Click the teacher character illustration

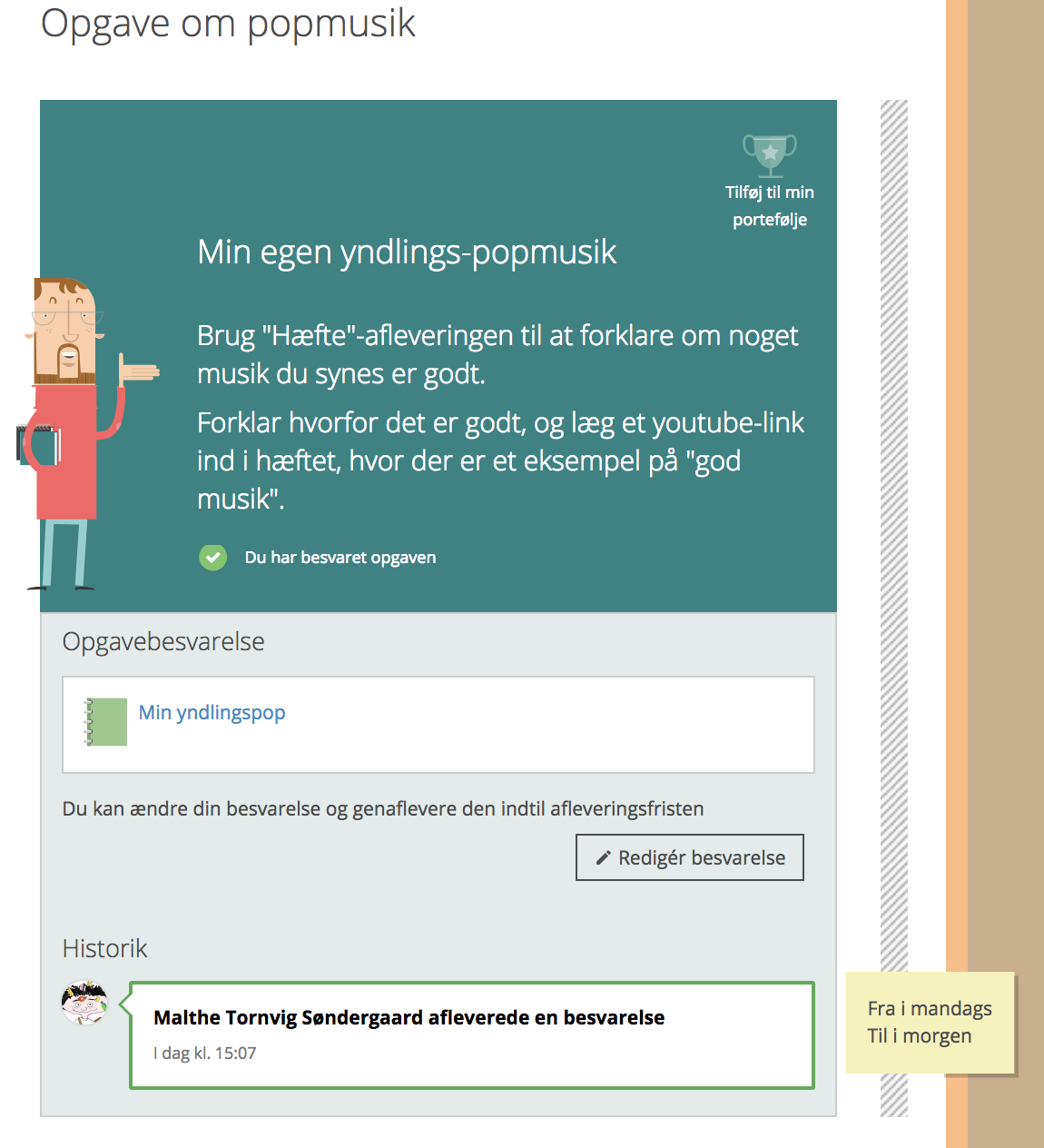[89, 433]
